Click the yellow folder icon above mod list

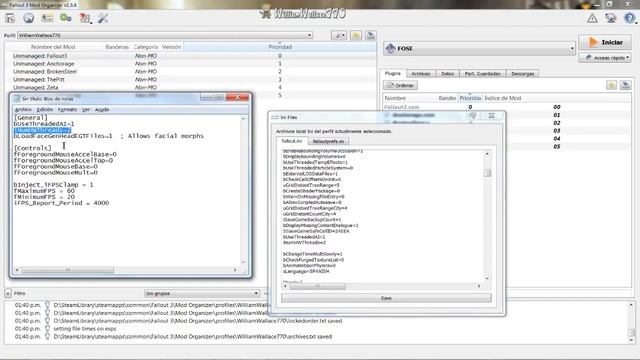(x=356, y=36)
